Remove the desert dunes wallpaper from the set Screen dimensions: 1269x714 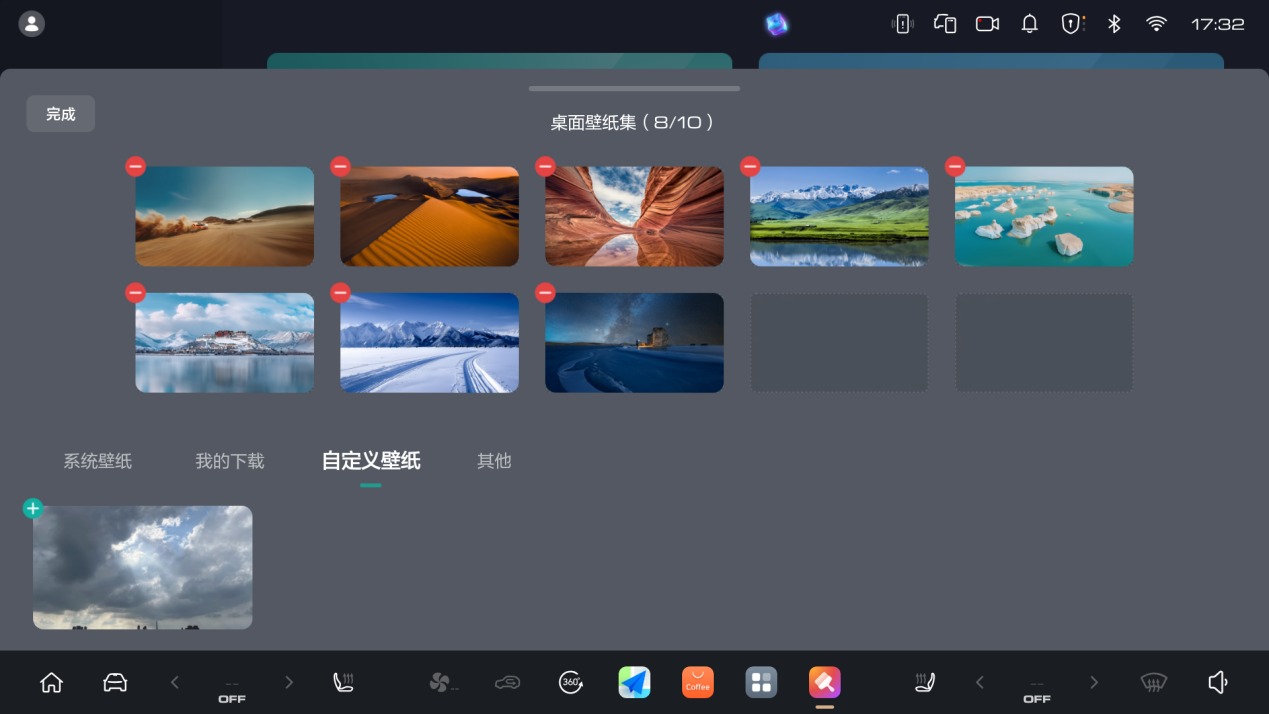pyautogui.click(x=340, y=166)
